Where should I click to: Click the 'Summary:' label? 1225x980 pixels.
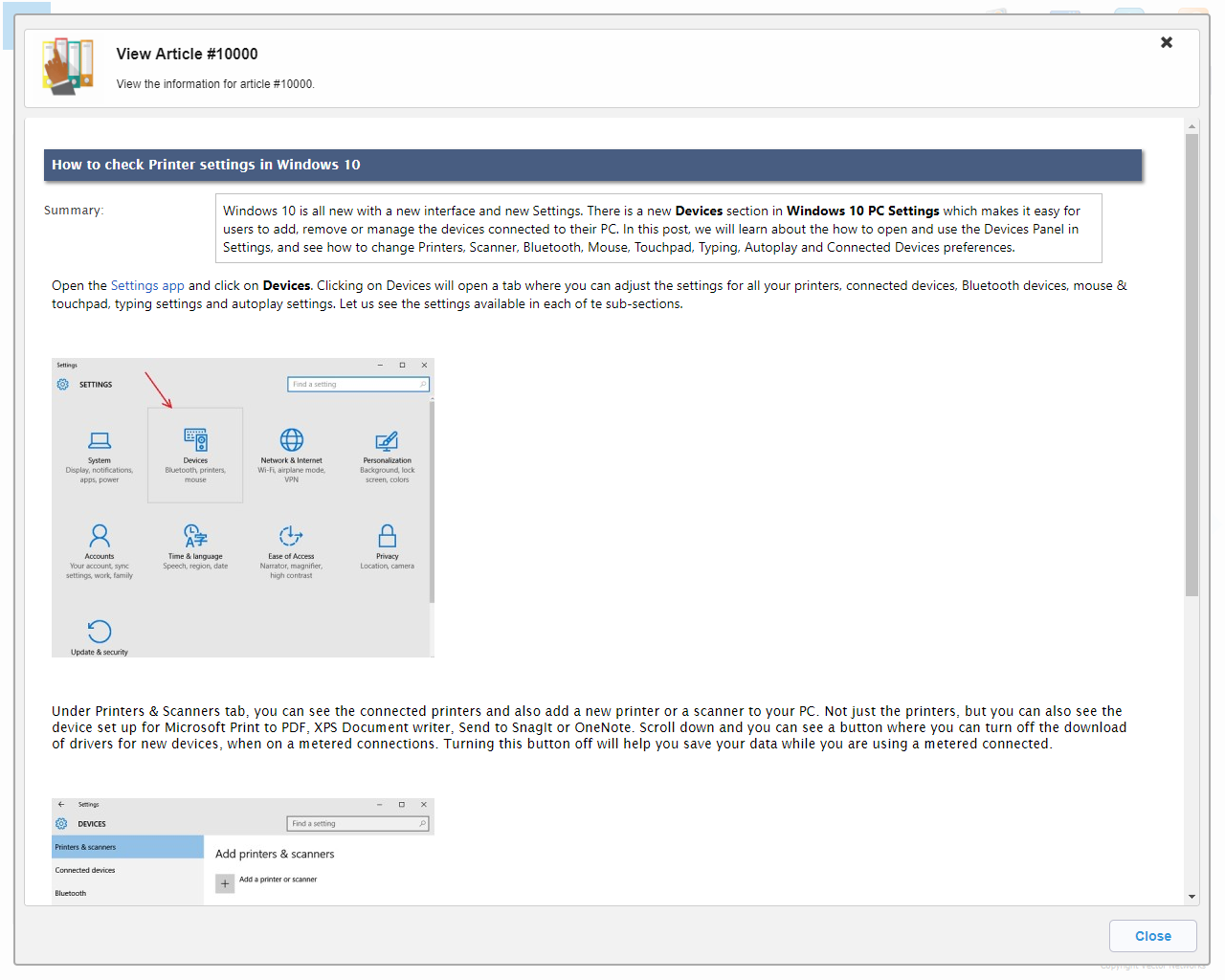[x=74, y=211]
